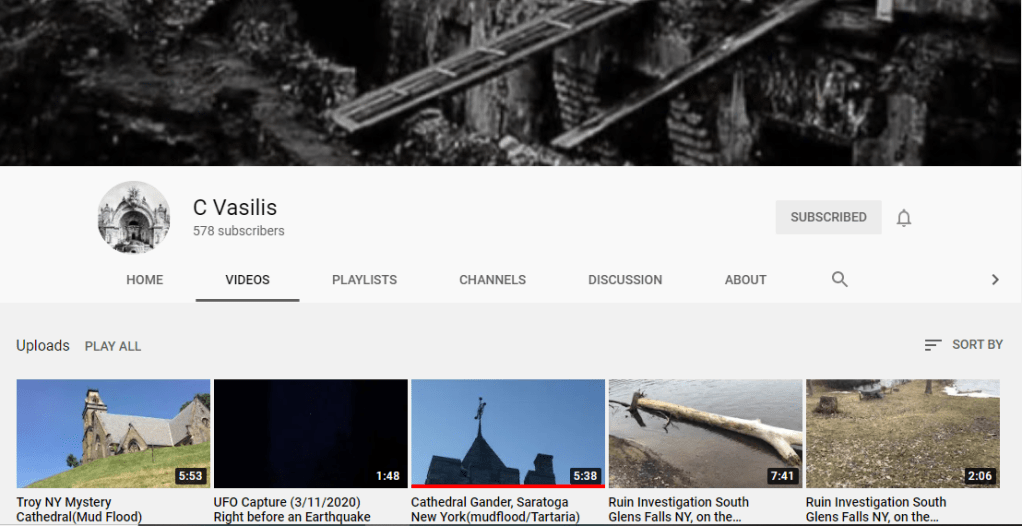Open the Troy NY Mystery Cathedral thumbnail

[x=113, y=433]
